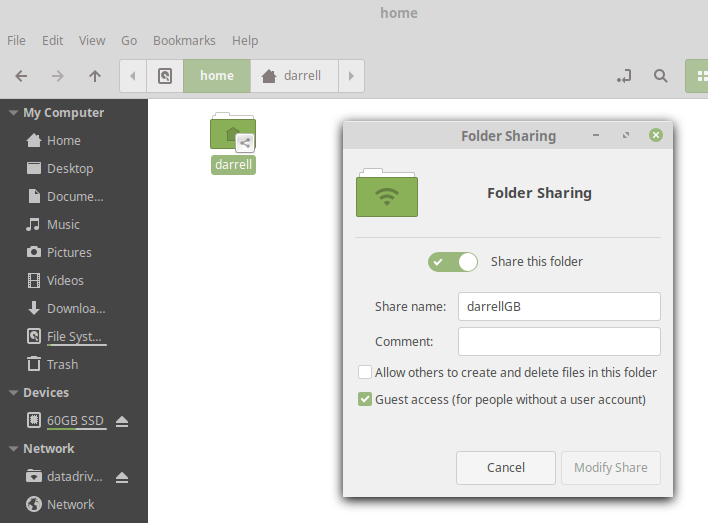Click the up directory arrow

[x=95, y=76]
